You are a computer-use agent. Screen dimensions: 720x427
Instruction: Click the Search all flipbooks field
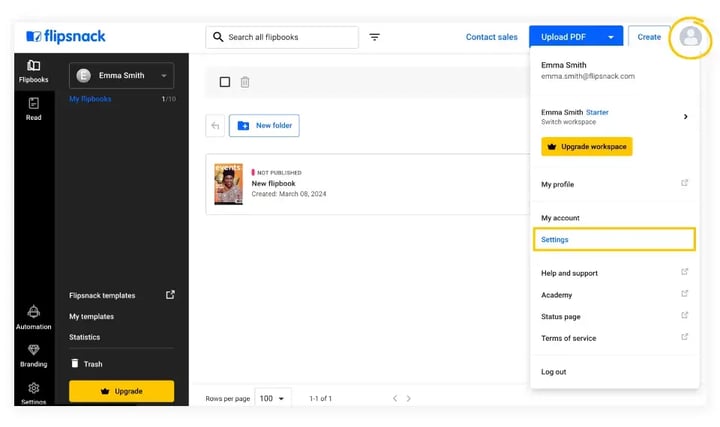coord(282,37)
